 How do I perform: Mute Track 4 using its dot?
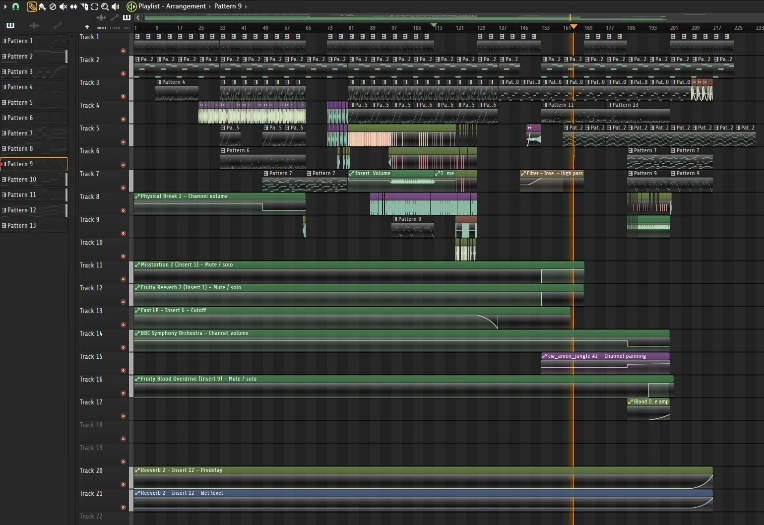pos(123,119)
